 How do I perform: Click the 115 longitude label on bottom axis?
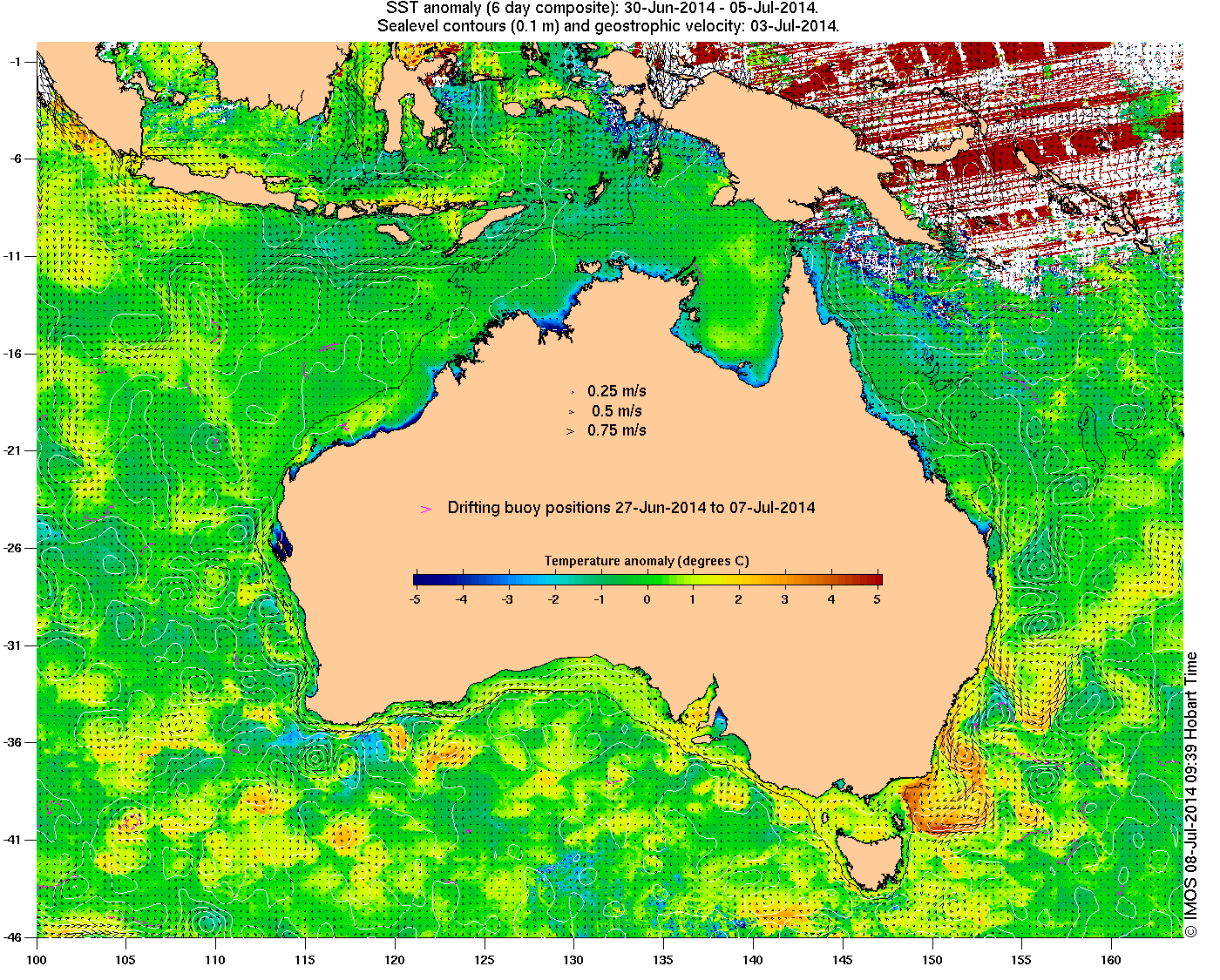tap(305, 960)
